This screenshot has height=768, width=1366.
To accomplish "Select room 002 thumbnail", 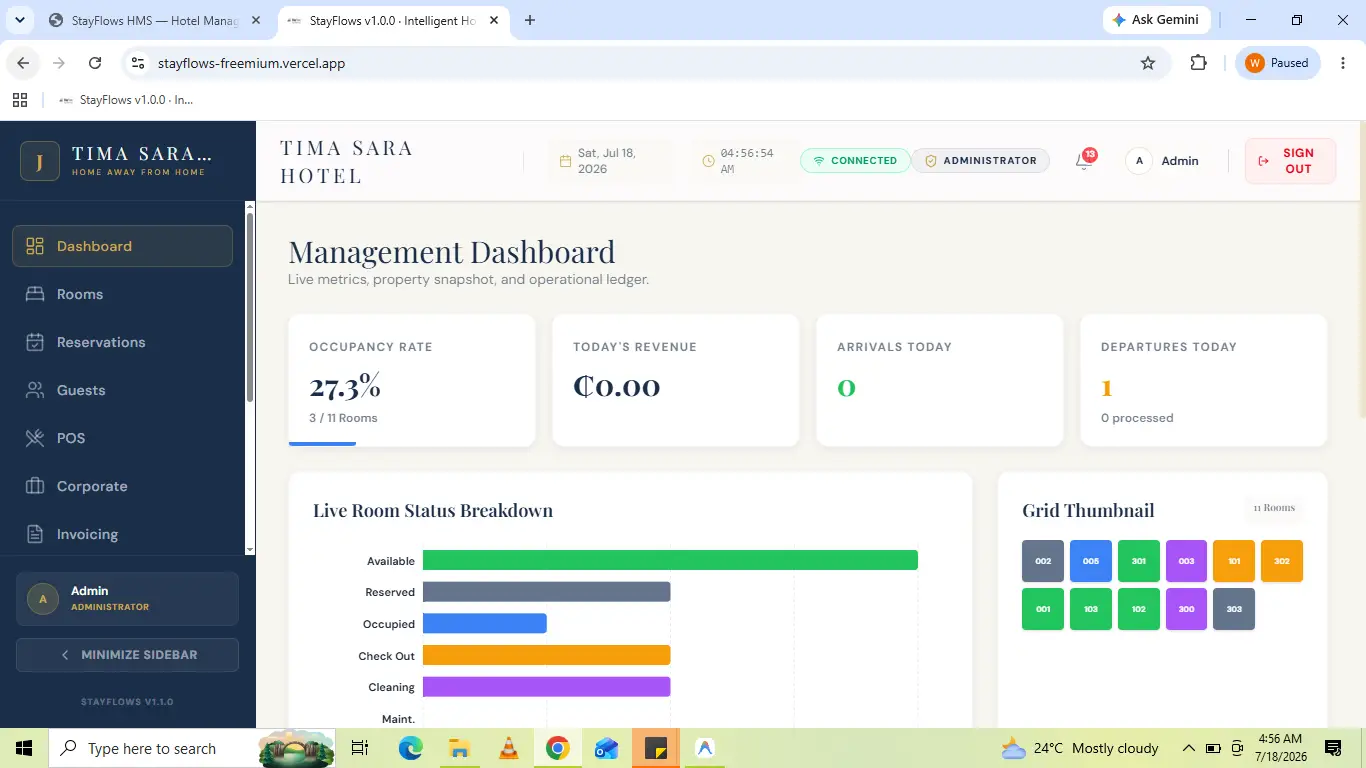I will pyautogui.click(x=1043, y=561).
